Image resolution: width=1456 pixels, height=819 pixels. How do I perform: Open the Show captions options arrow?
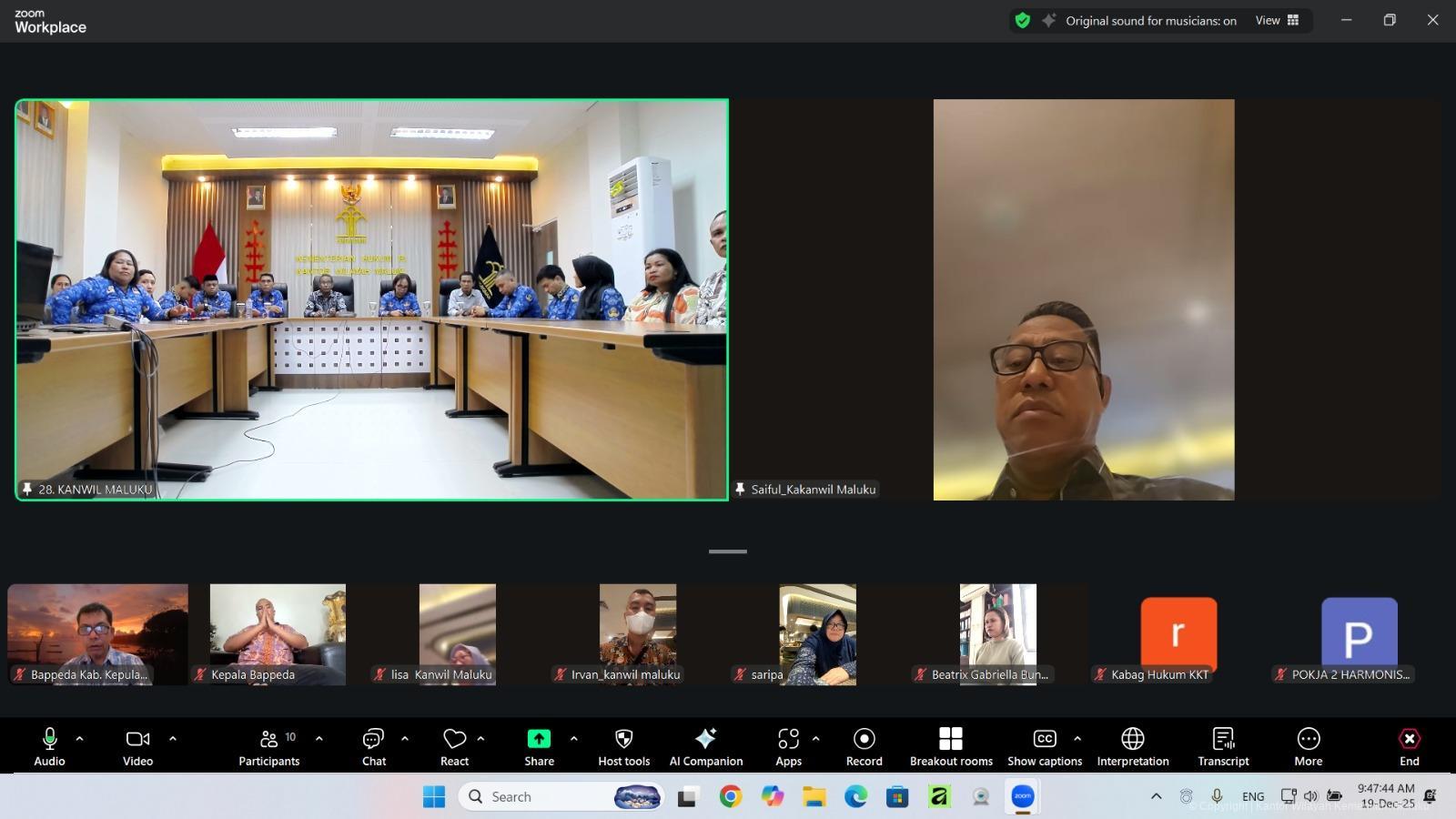[x=1077, y=739]
